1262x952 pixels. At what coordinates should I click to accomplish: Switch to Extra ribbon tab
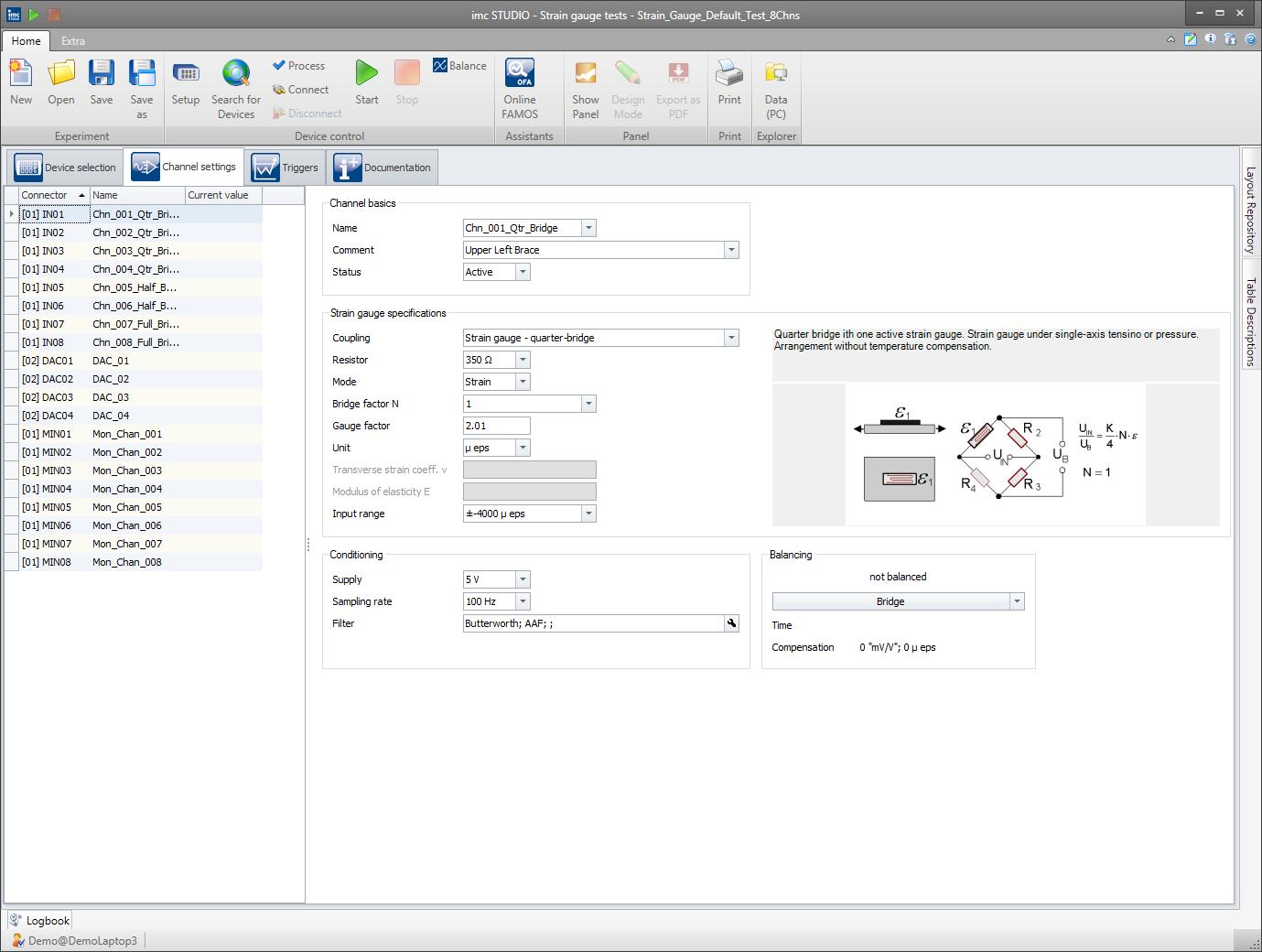(73, 40)
